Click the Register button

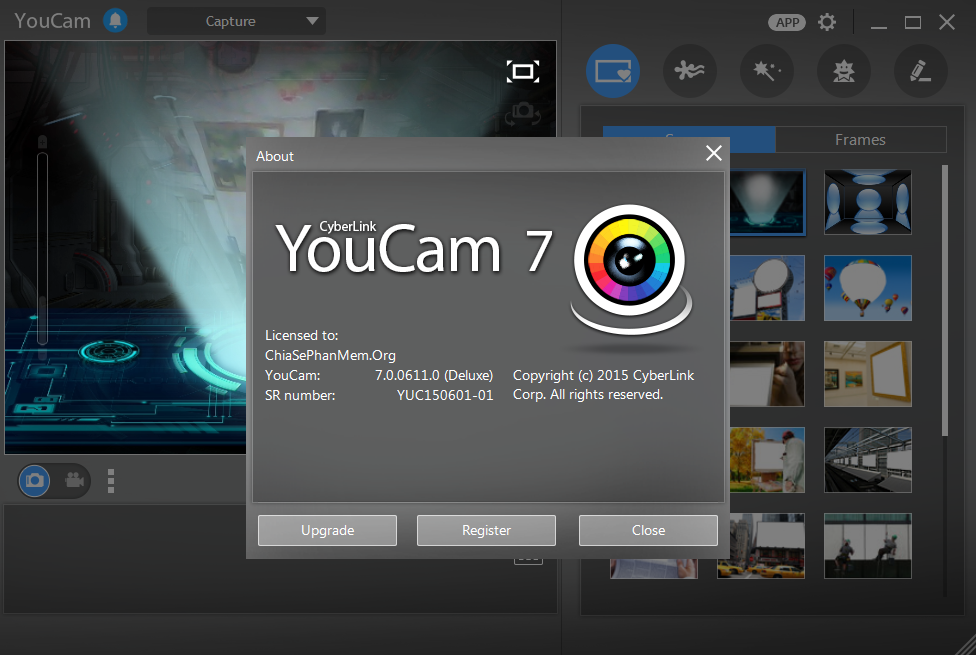tap(486, 530)
